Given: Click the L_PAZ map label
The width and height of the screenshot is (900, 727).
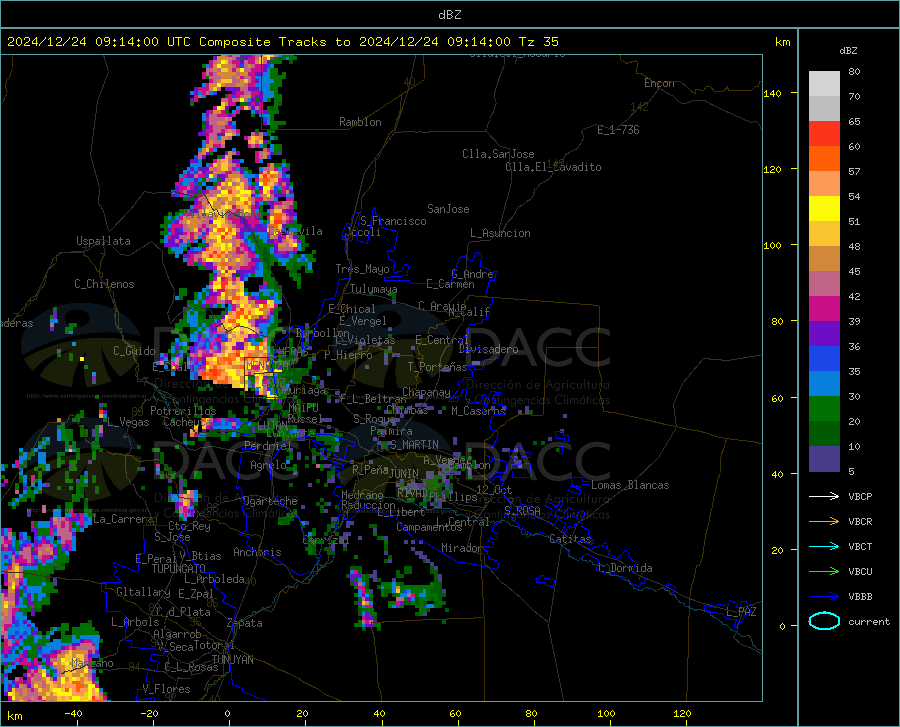Looking at the screenshot, I should click(x=741, y=612).
